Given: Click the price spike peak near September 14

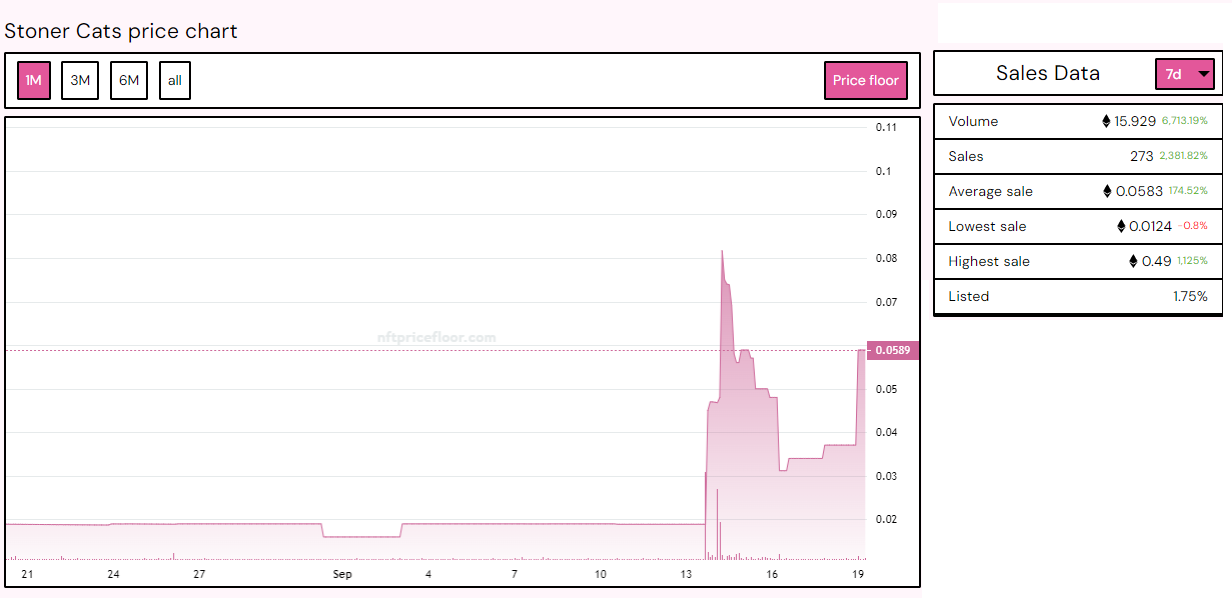Looking at the screenshot, I should (x=723, y=252).
